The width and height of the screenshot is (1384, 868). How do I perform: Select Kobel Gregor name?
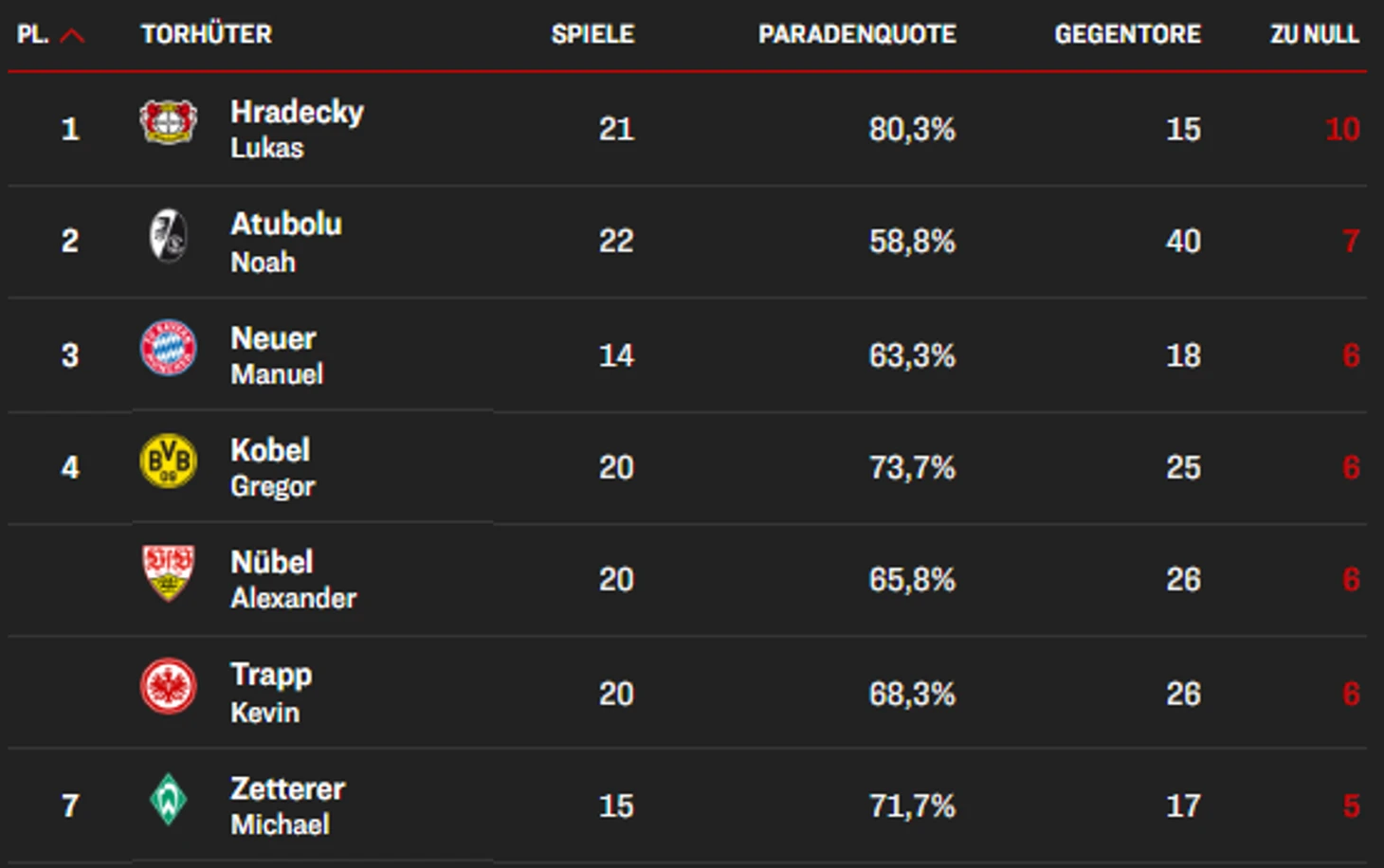(x=273, y=467)
